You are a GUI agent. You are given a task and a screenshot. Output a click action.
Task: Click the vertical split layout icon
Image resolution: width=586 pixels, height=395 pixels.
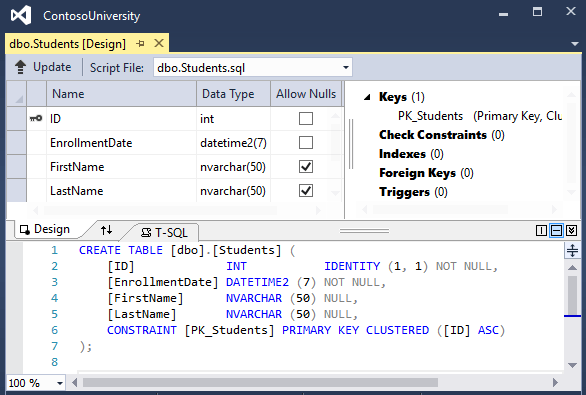pos(541,231)
